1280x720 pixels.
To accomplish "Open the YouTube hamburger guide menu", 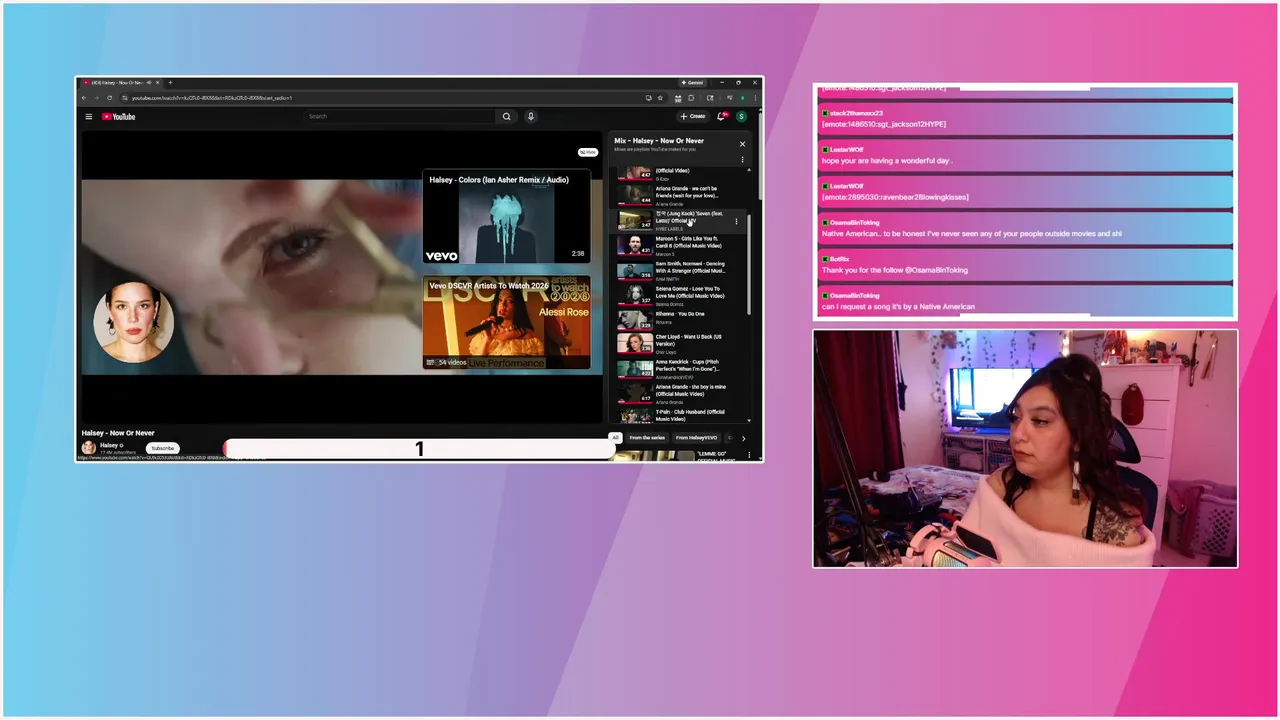I will [x=88, y=116].
